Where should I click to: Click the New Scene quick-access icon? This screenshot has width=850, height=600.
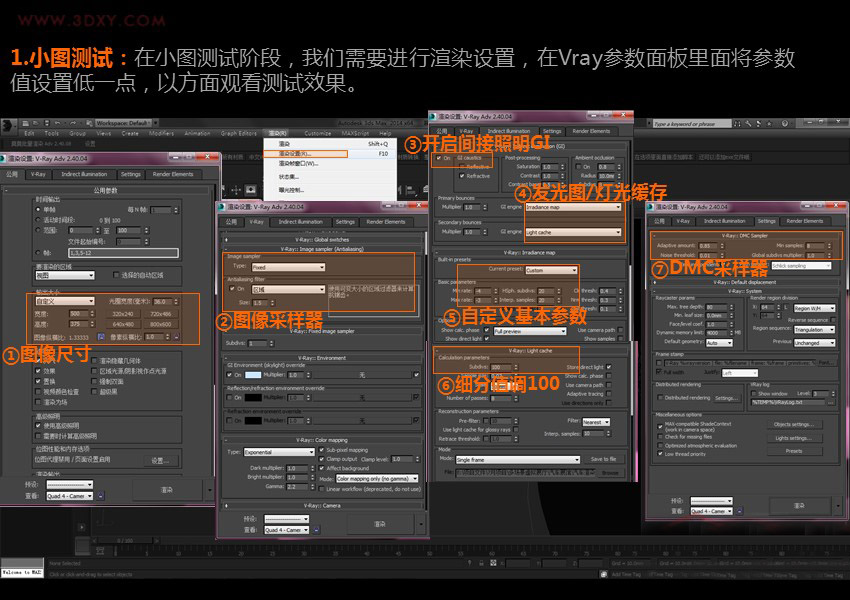point(24,124)
